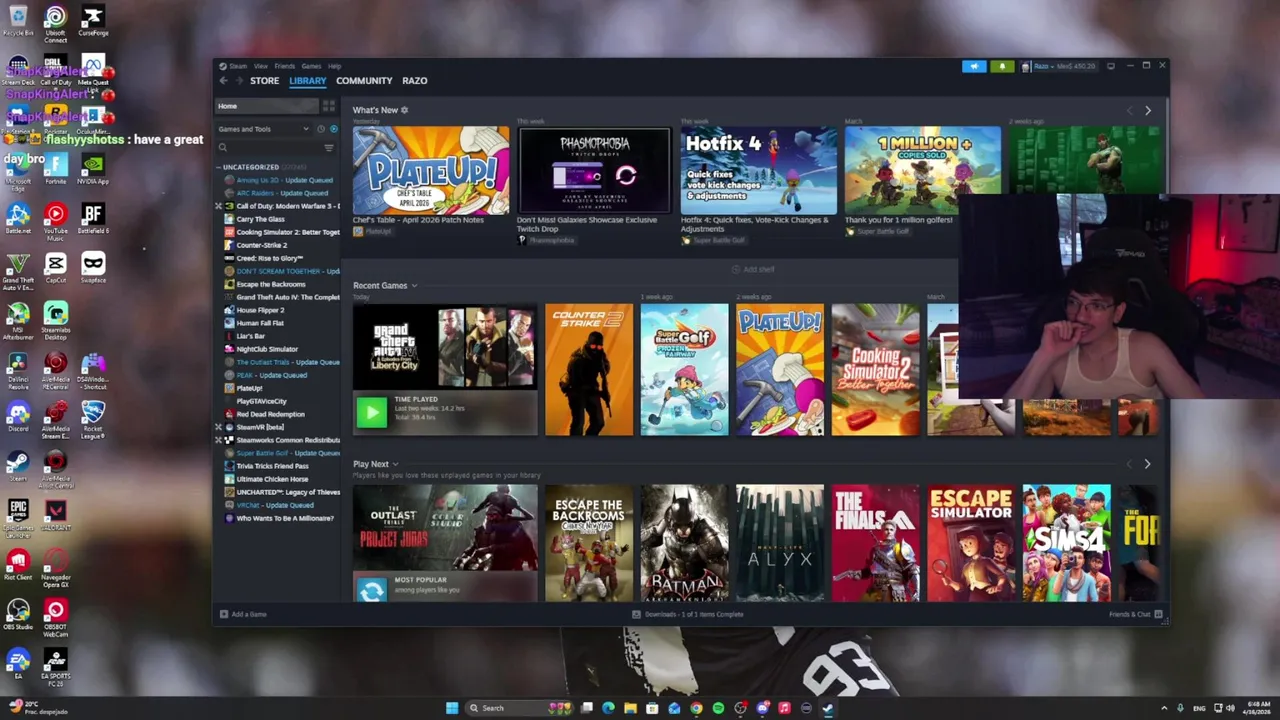Open Streamlabs Desktop icon
Viewport: 1280px width, 720px height.
pyautogui.click(x=55, y=320)
